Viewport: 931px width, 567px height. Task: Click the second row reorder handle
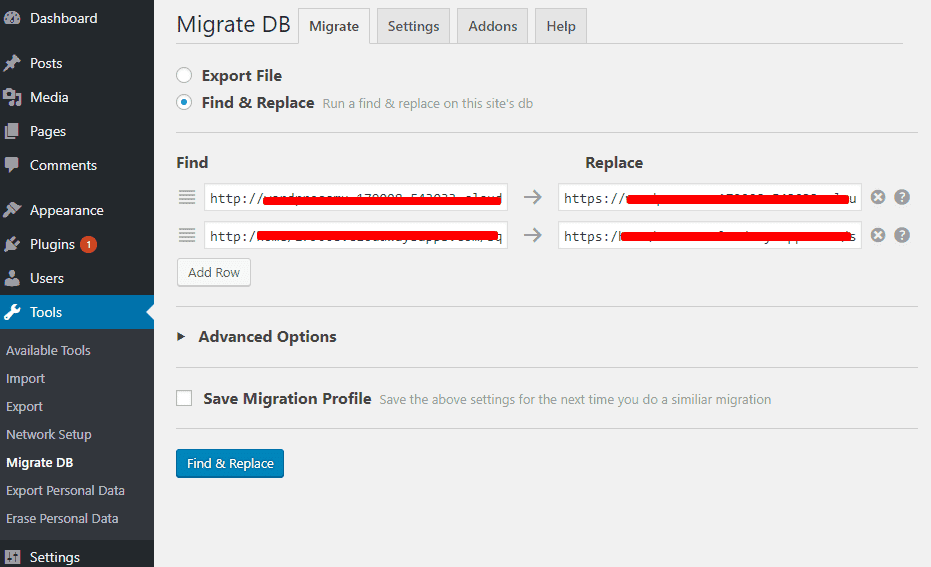tap(187, 236)
